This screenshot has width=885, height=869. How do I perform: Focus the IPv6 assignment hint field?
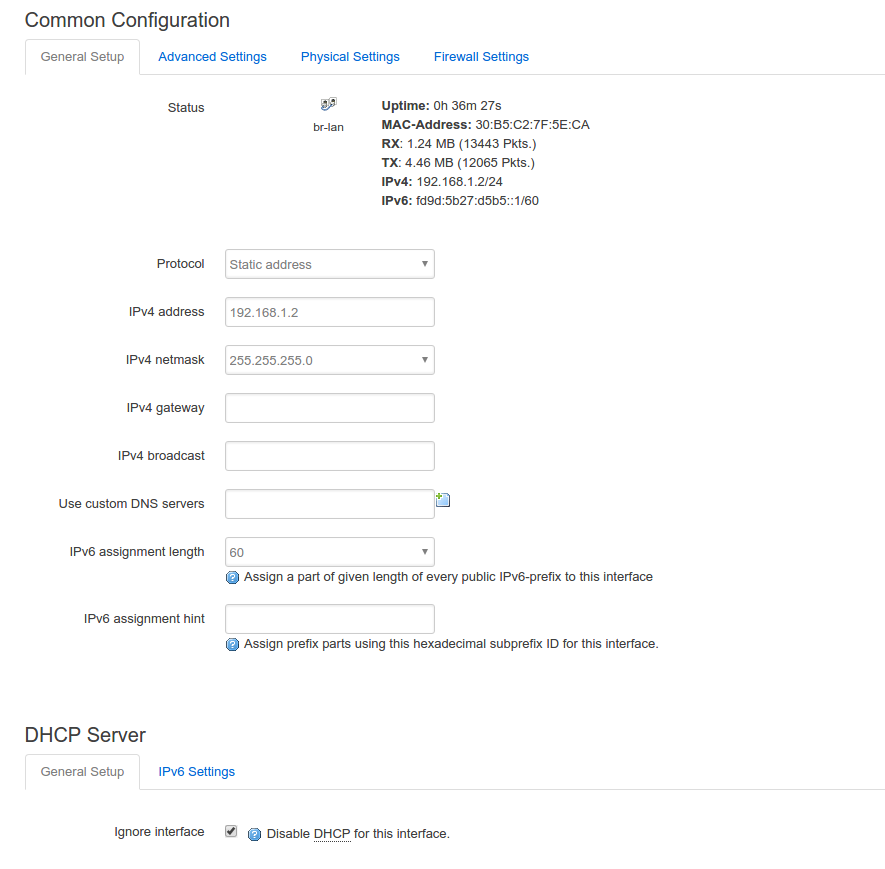[x=330, y=619]
